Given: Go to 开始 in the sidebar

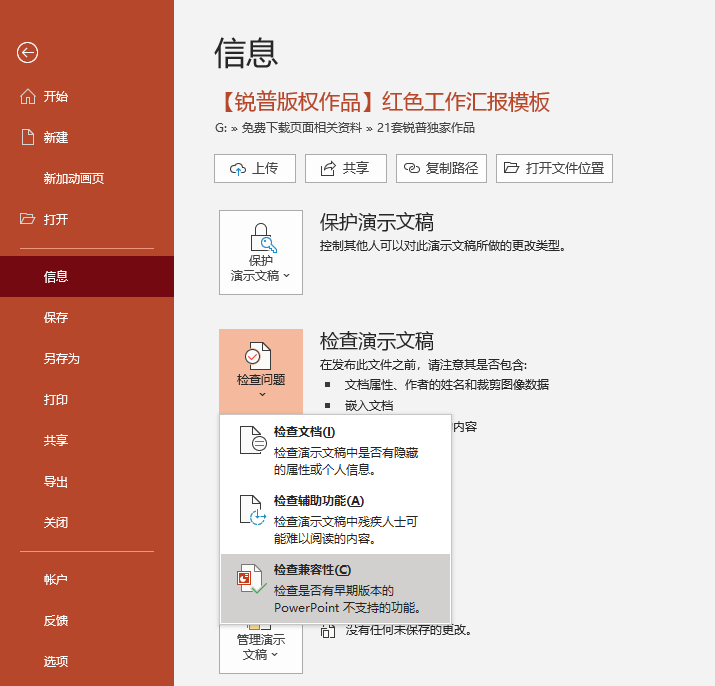Looking at the screenshot, I should 87,96.
